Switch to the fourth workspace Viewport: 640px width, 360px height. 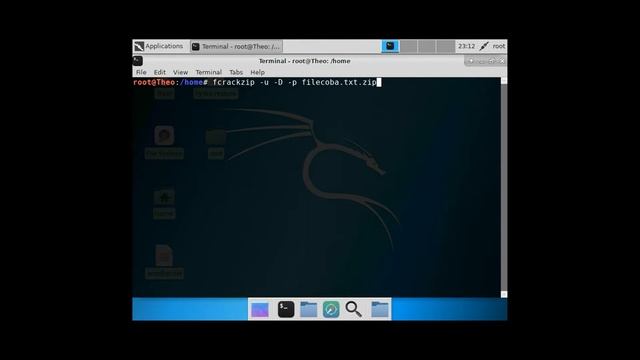(445, 46)
